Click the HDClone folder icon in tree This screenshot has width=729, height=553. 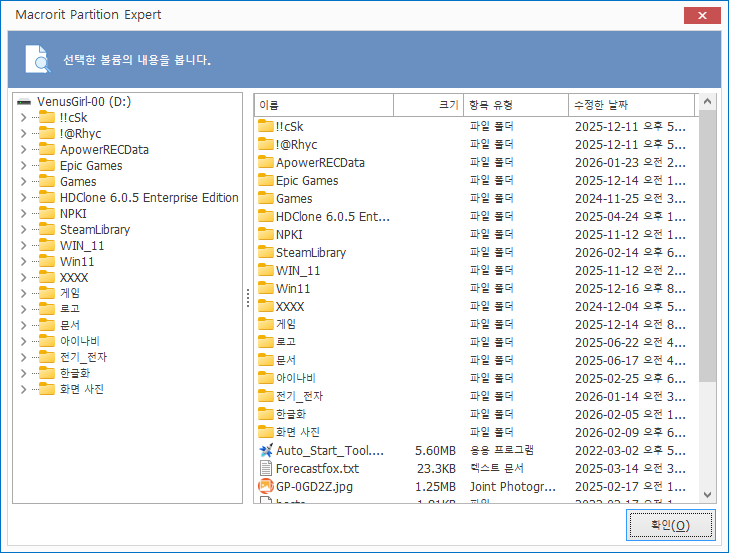[x=47, y=197]
